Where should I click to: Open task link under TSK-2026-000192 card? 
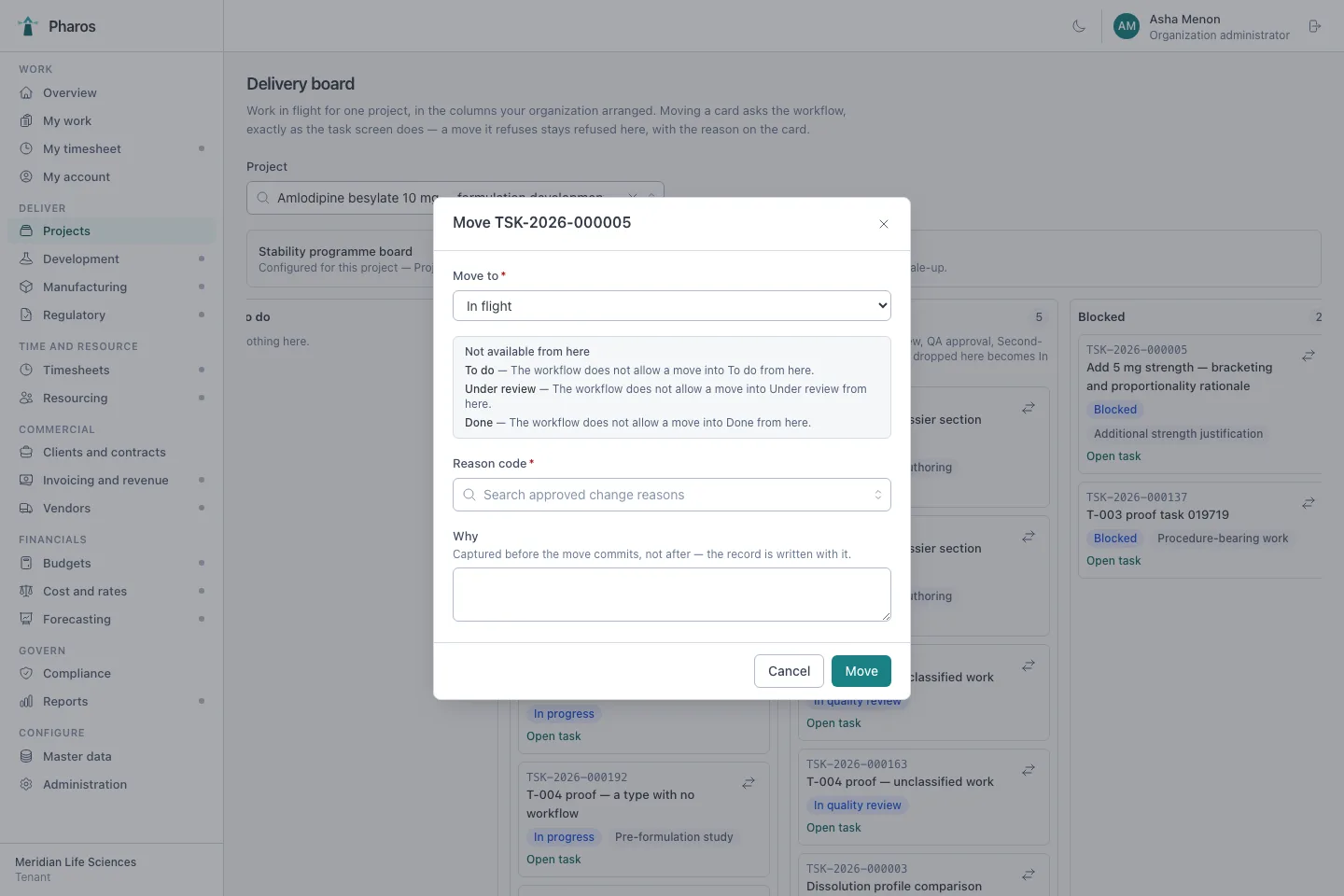553,860
